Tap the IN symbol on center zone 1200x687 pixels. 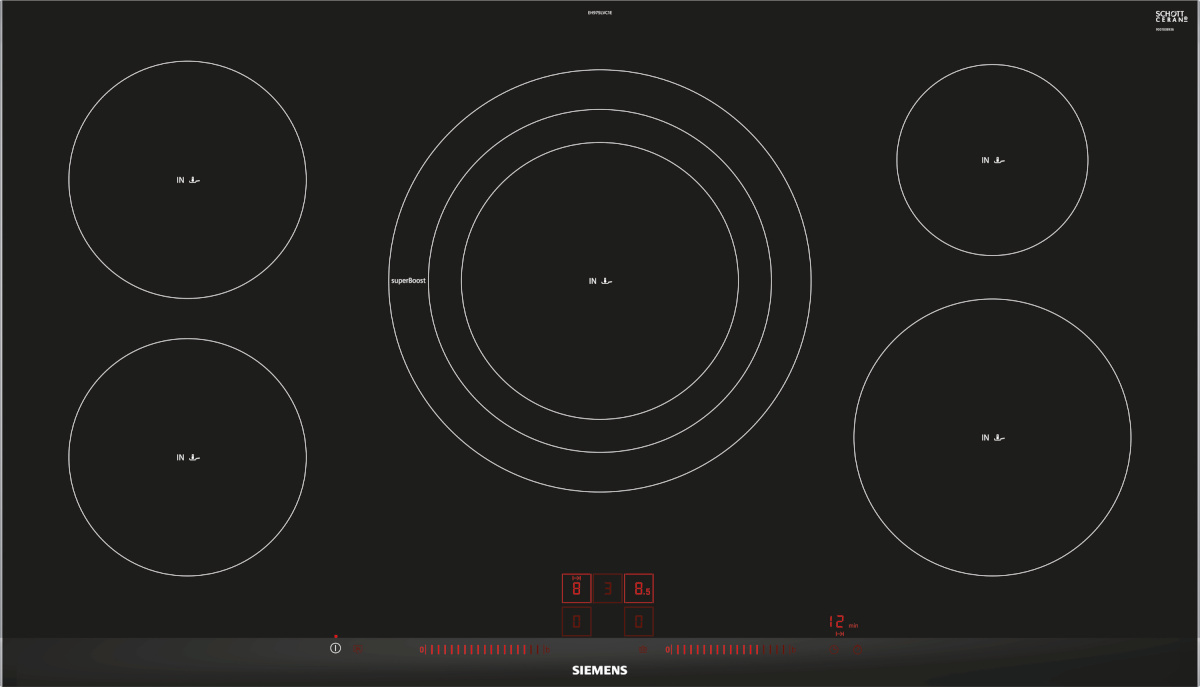(x=600, y=281)
